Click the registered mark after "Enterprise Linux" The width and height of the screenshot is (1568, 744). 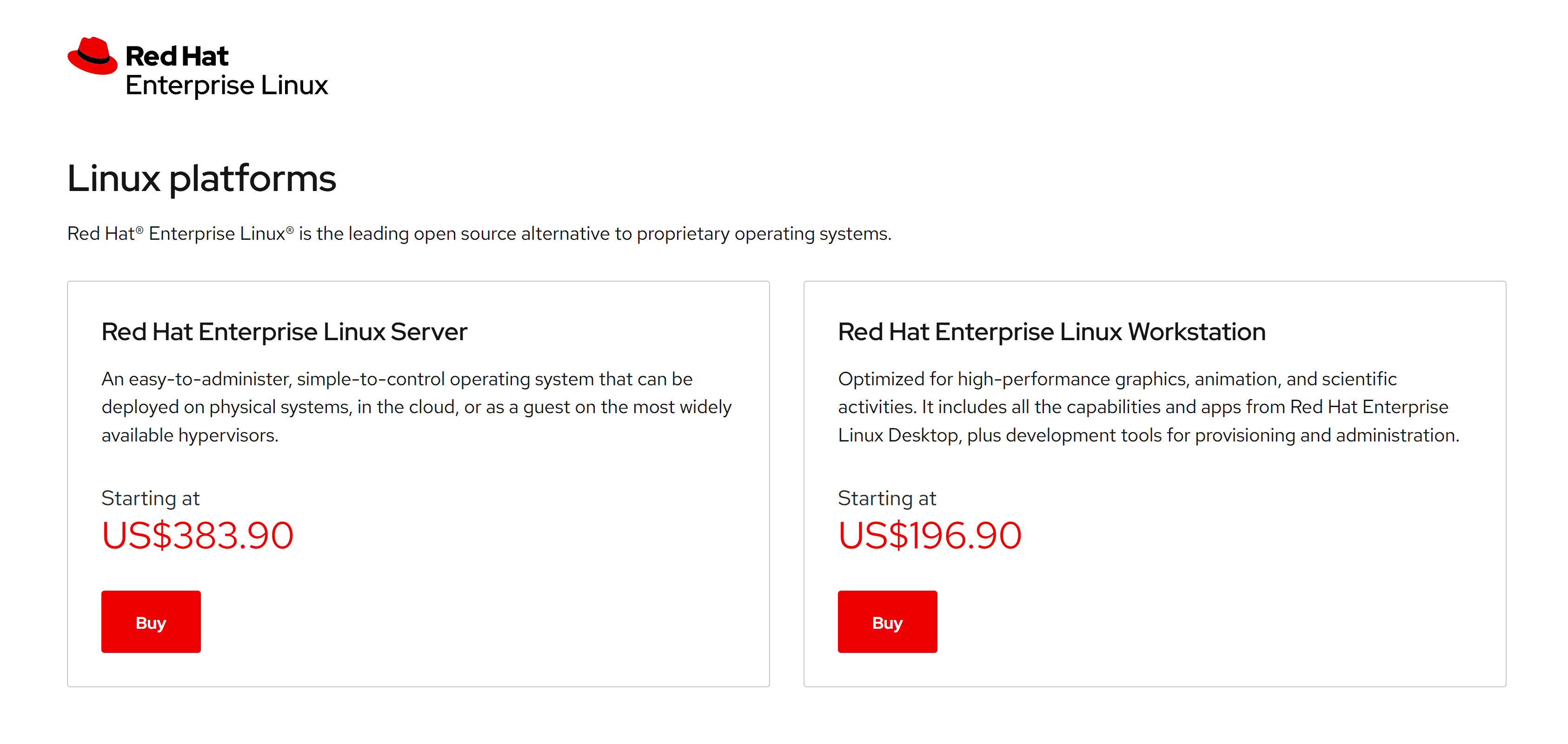[x=290, y=230]
